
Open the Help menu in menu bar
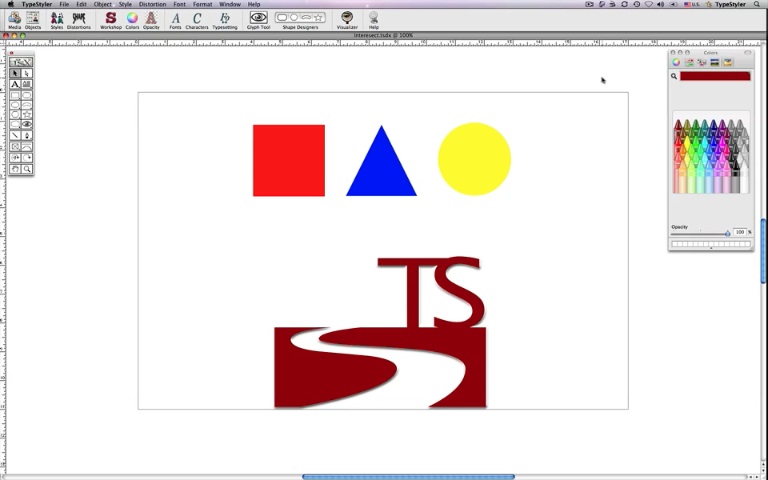[254, 4]
